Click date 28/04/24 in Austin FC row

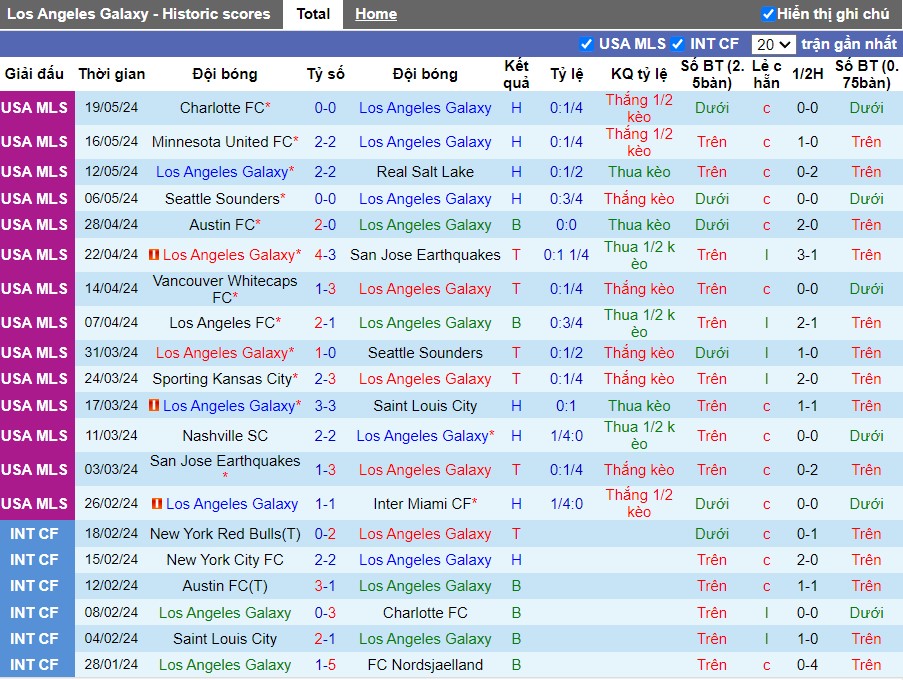tap(111, 225)
